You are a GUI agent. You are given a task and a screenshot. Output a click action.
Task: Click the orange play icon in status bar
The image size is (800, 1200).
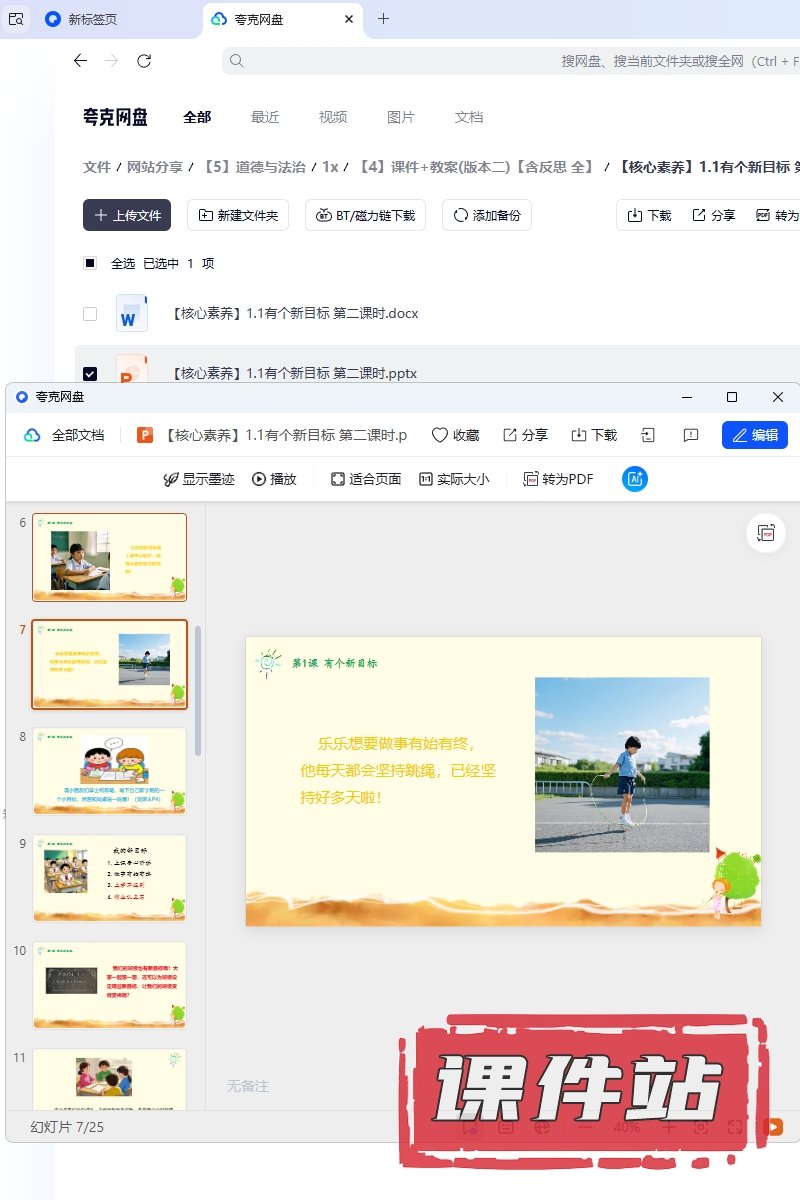tap(773, 1126)
